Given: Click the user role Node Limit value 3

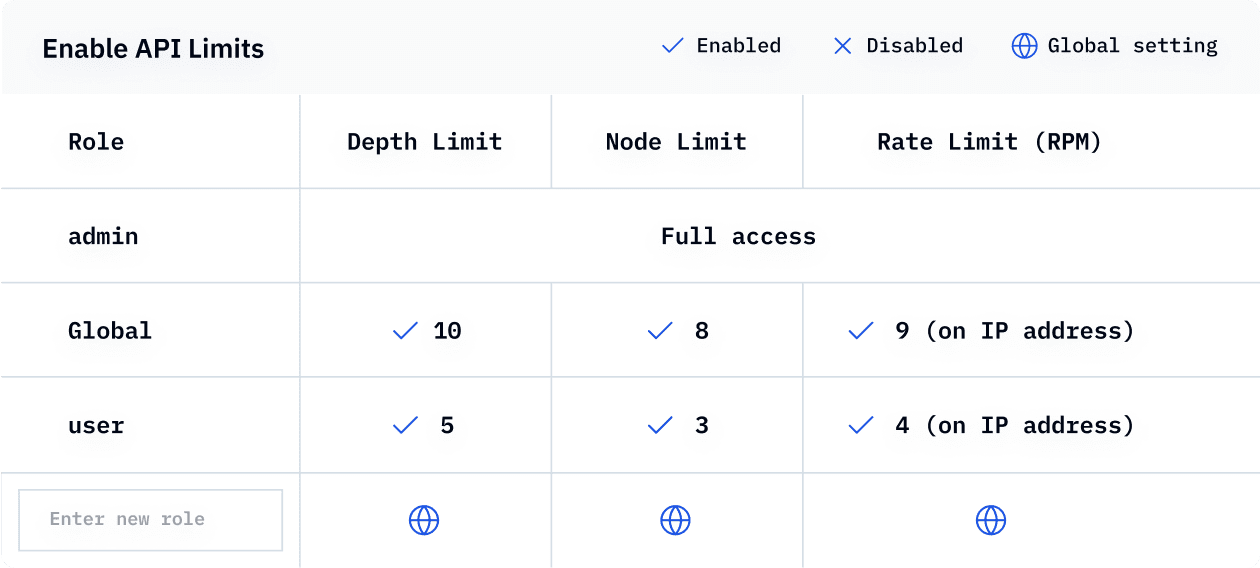Looking at the screenshot, I should tap(702, 426).
